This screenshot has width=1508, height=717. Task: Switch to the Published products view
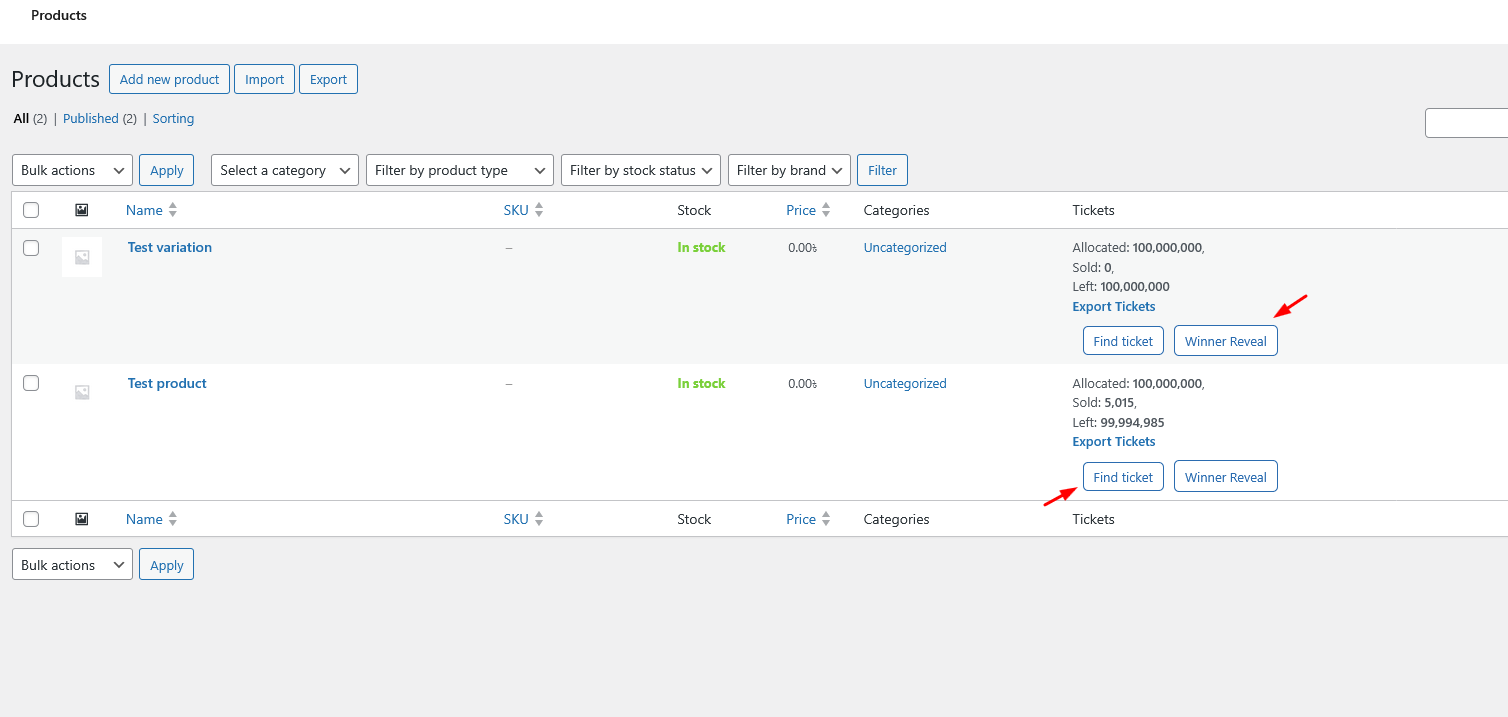coord(91,118)
